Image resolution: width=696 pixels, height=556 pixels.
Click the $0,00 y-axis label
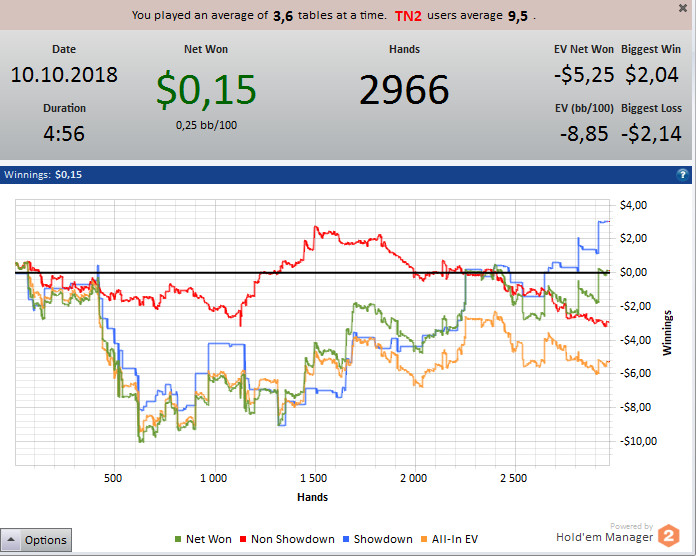coord(633,272)
